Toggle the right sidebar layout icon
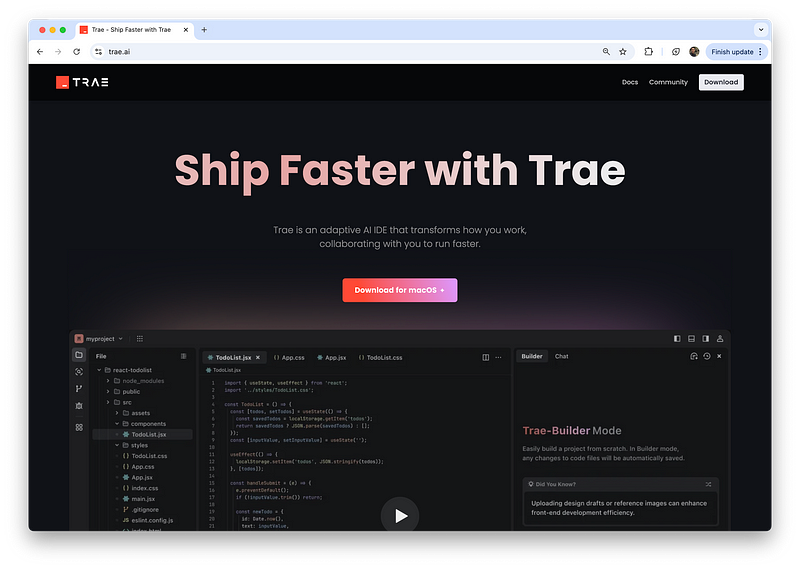This screenshot has height=569, width=800. (706, 338)
